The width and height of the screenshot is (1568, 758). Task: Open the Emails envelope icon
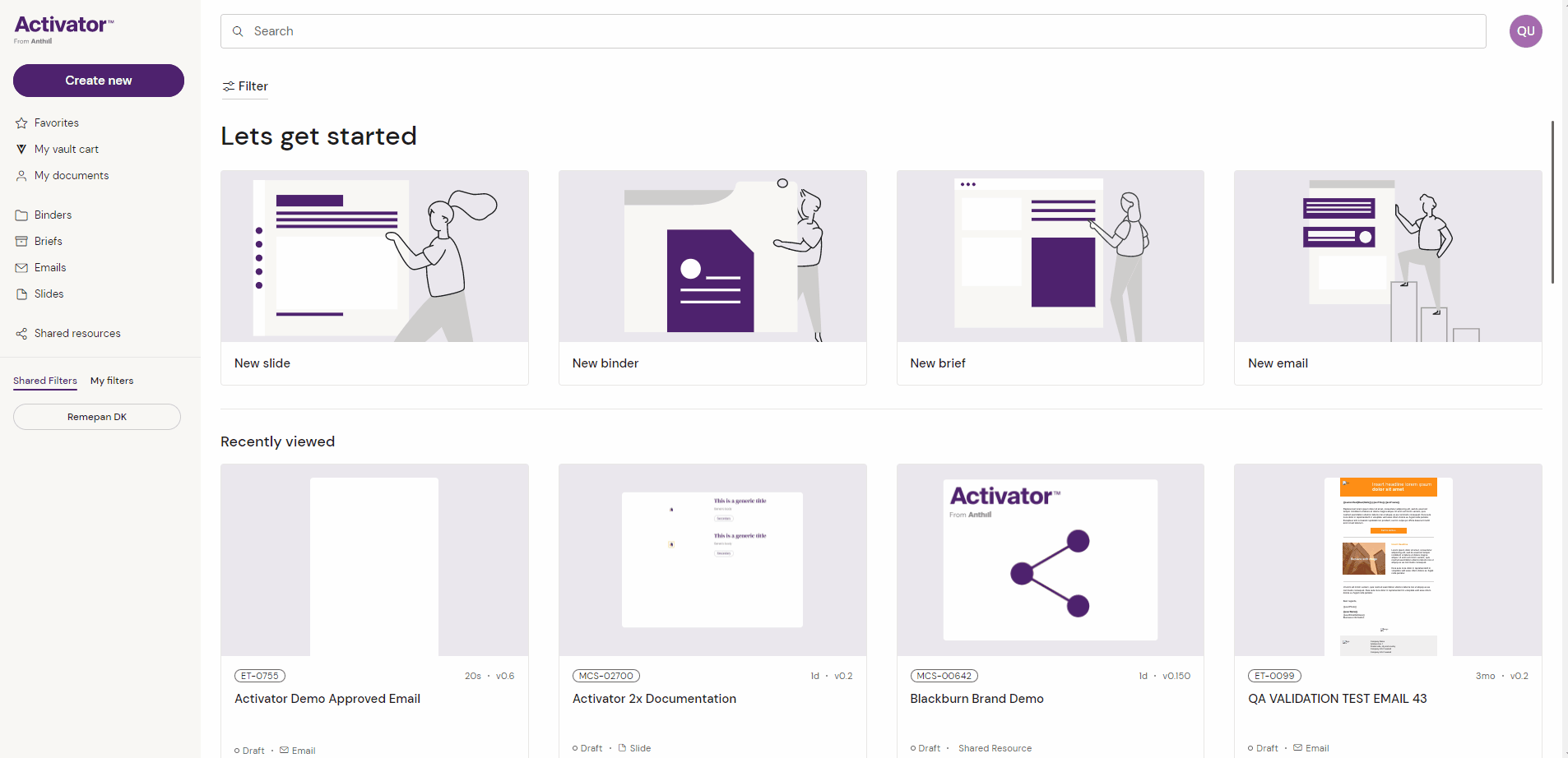(21, 268)
